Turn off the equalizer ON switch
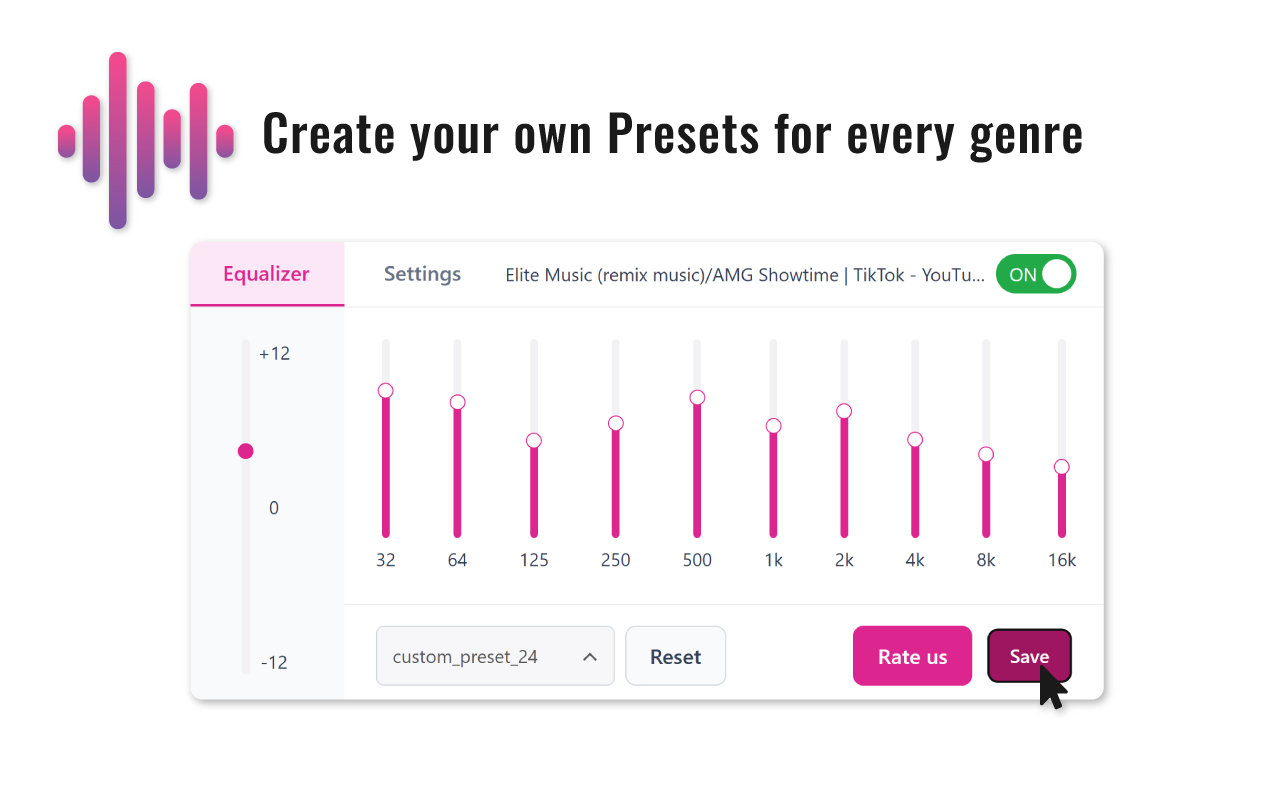1280x800 pixels. 1035,274
